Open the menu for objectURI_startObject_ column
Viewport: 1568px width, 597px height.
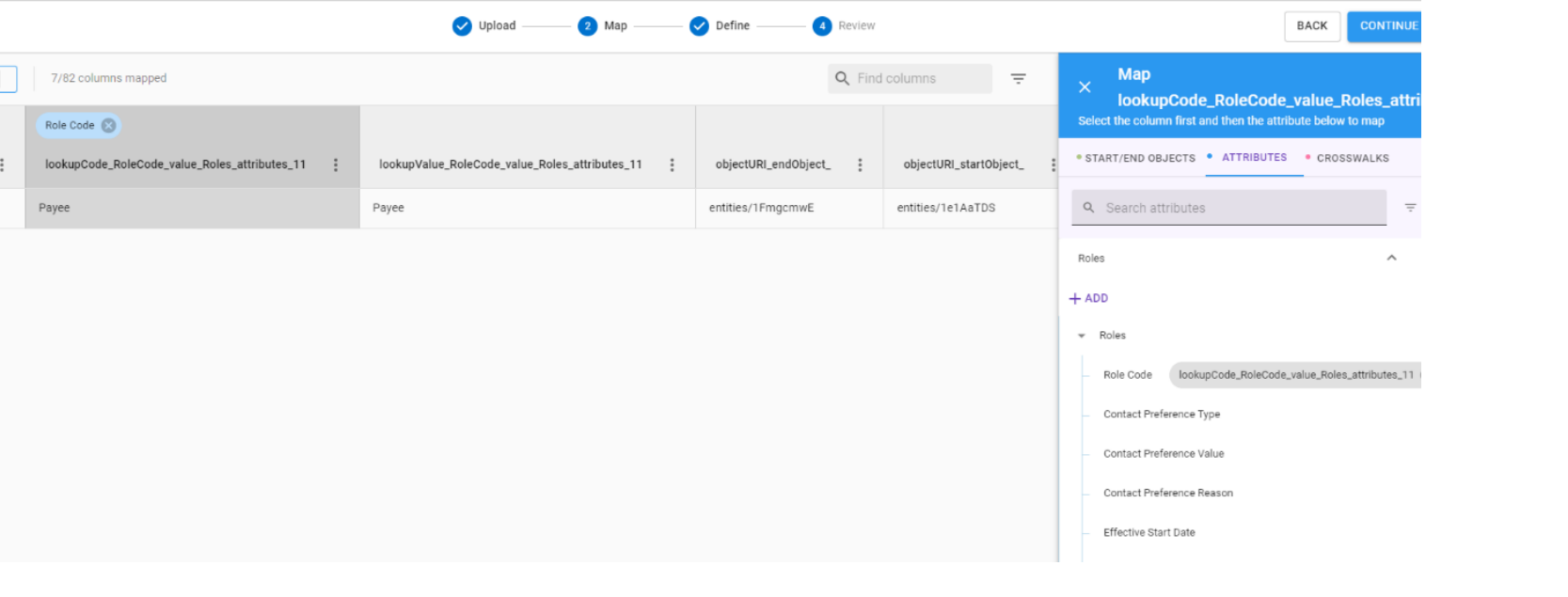pyautogui.click(x=1053, y=165)
